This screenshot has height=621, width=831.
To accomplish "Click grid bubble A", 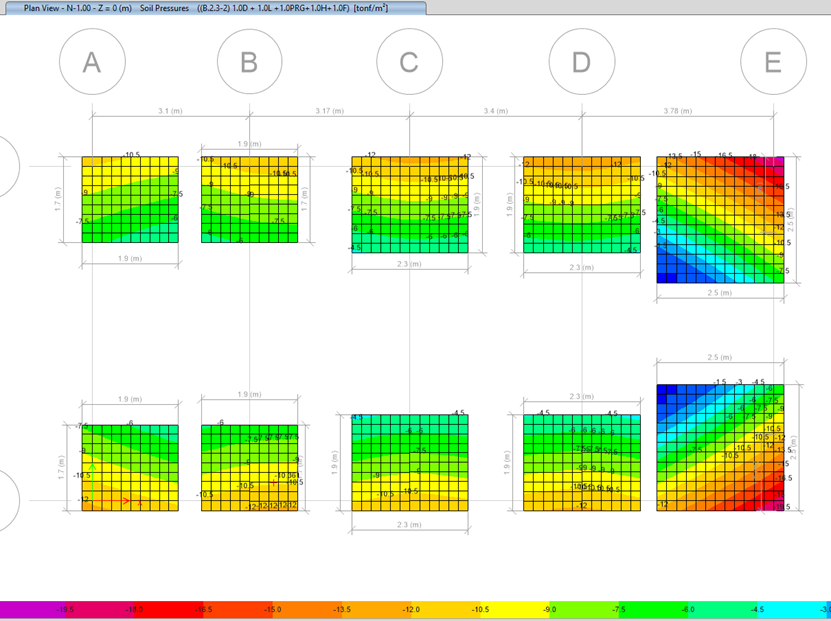I will 92,62.
